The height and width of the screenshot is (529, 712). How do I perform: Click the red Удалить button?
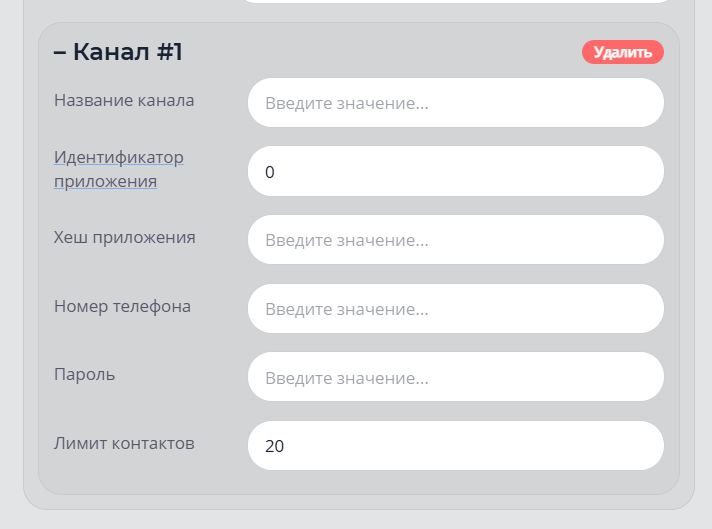click(x=622, y=52)
